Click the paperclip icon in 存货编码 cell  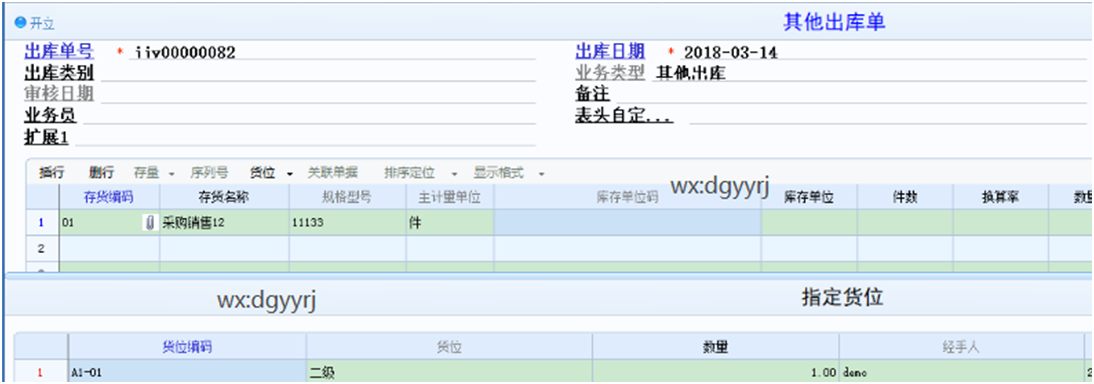pos(150,223)
